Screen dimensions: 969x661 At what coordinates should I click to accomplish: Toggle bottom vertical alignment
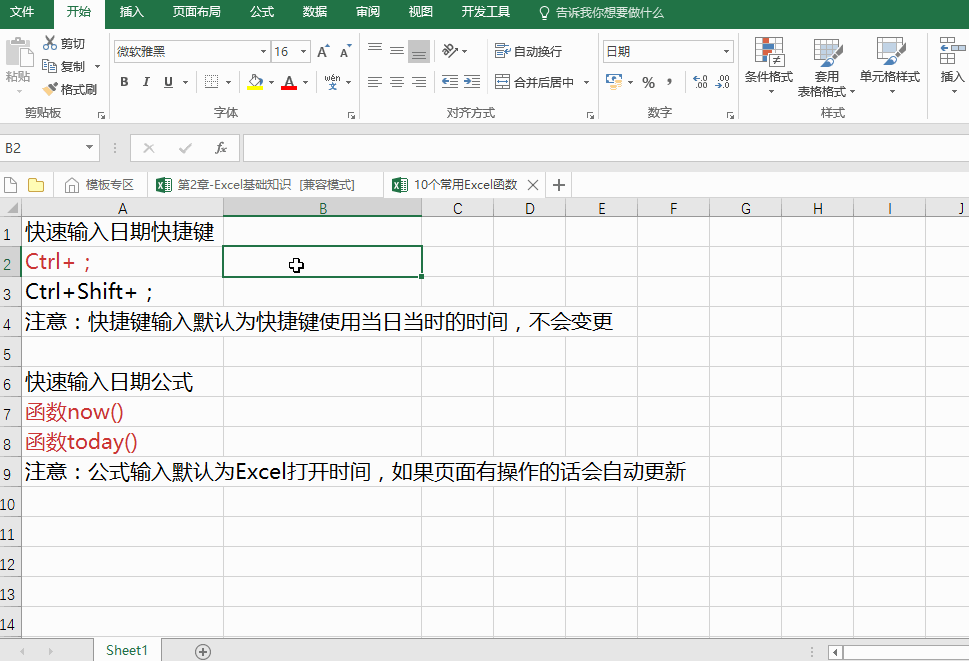[419, 51]
